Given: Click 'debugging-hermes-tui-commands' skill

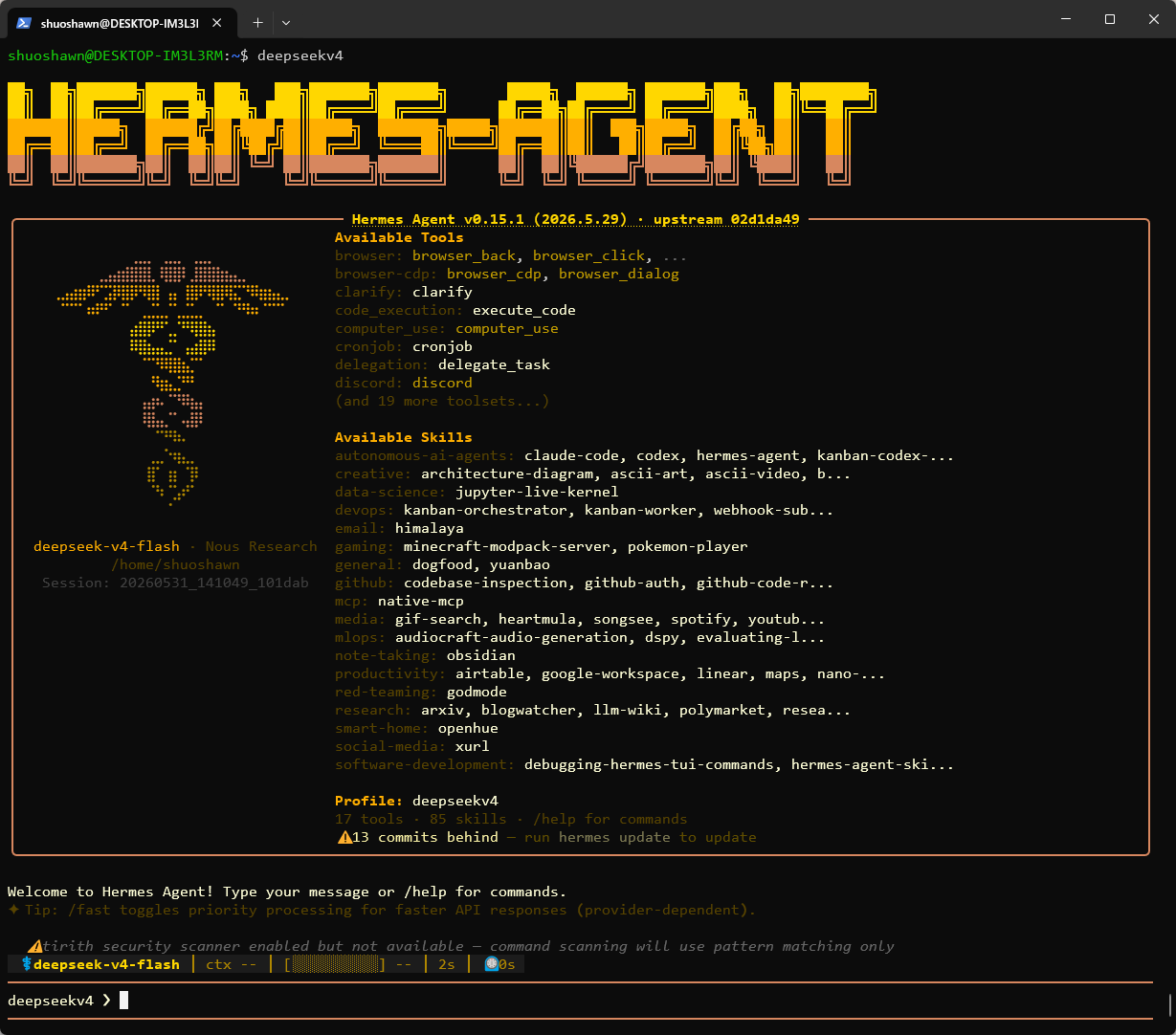Looking at the screenshot, I should (649, 764).
